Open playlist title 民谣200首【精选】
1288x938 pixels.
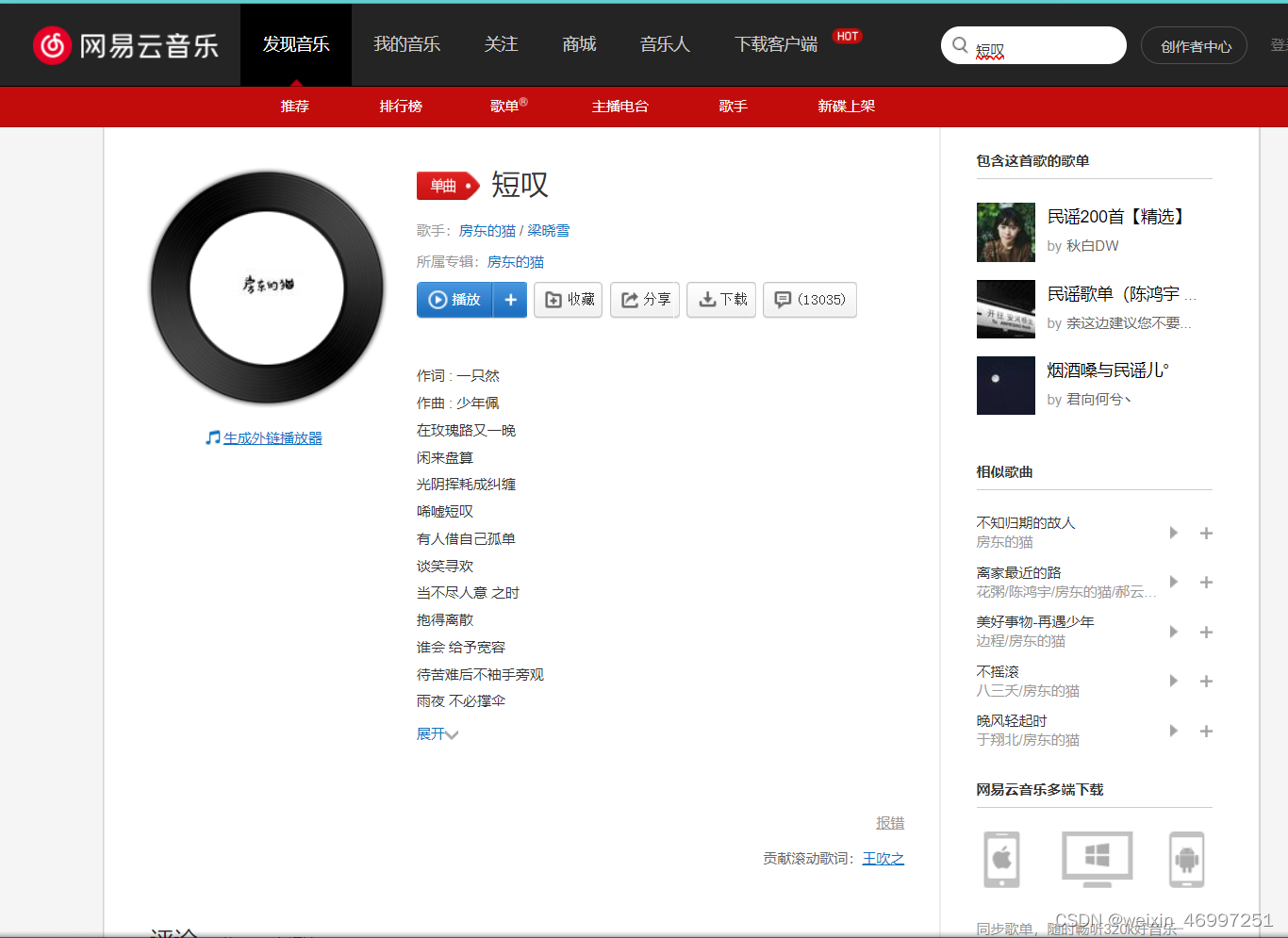point(1118,217)
